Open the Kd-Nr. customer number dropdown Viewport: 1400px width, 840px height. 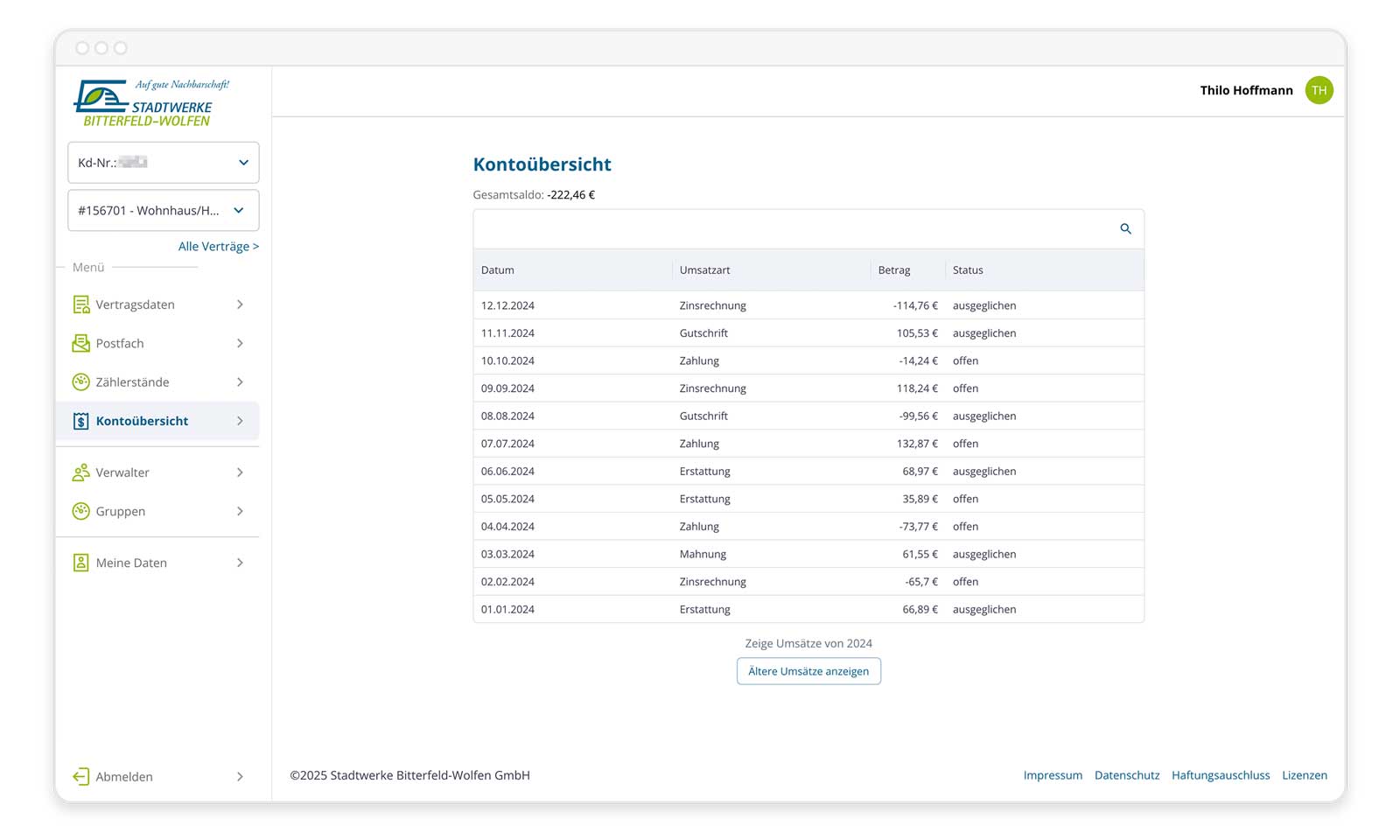[163, 163]
